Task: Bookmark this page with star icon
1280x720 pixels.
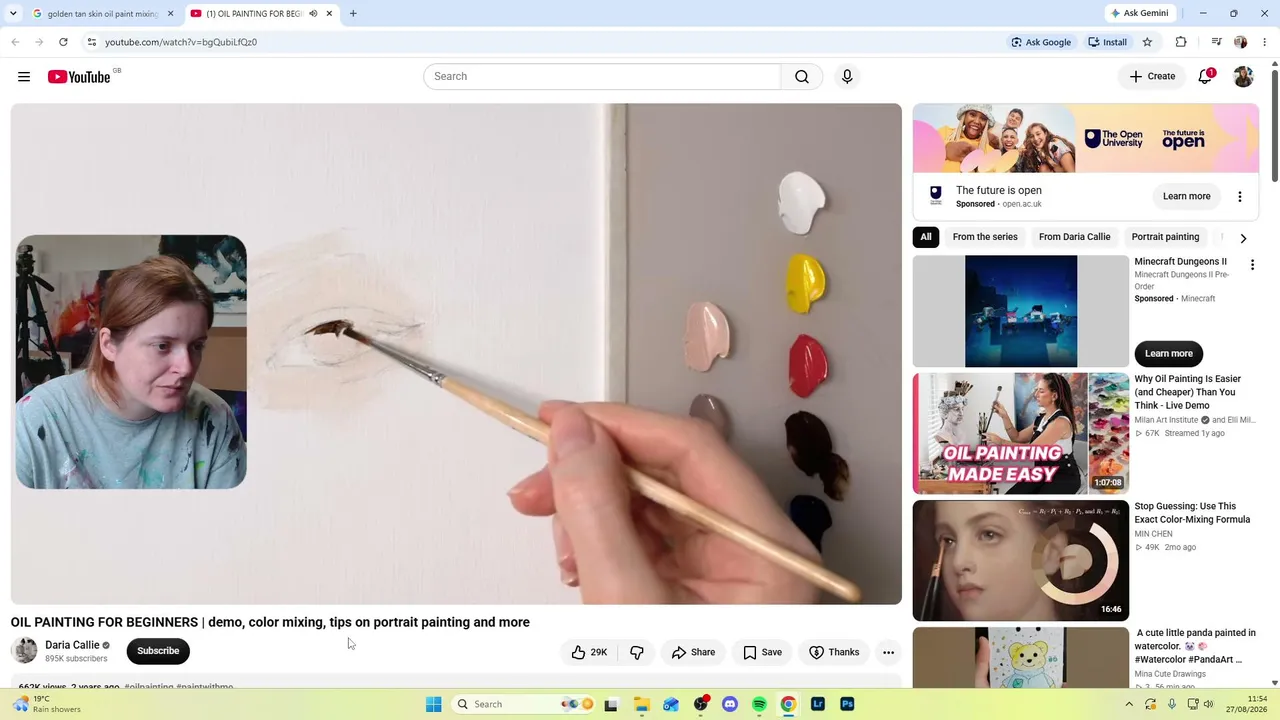Action: (1147, 42)
